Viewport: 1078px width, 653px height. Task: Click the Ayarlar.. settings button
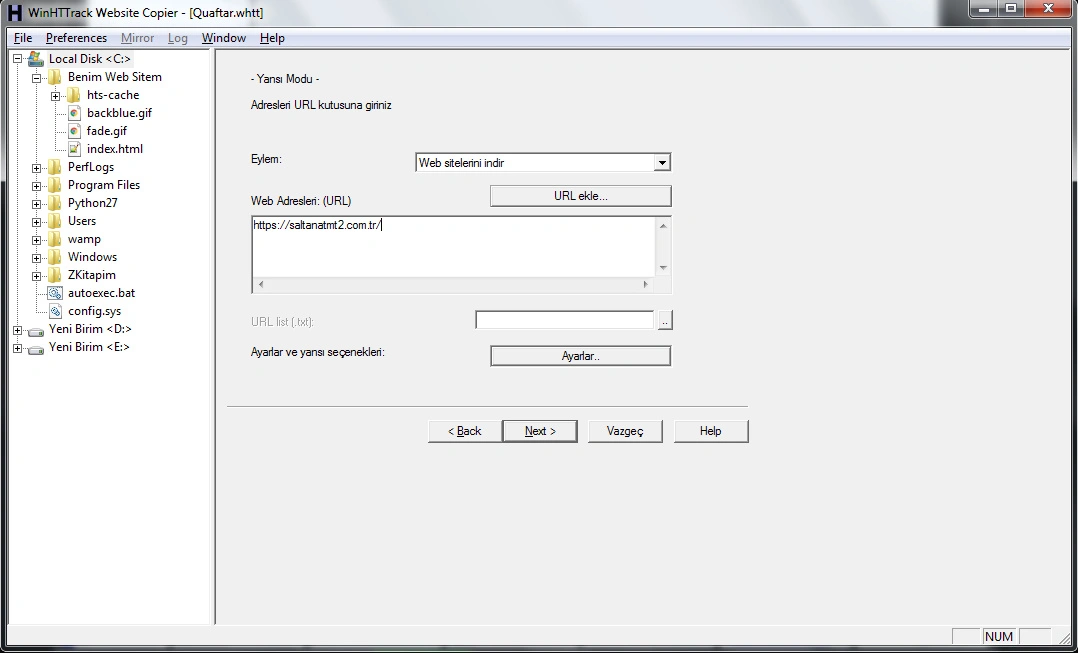pyautogui.click(x=580, y=356)
